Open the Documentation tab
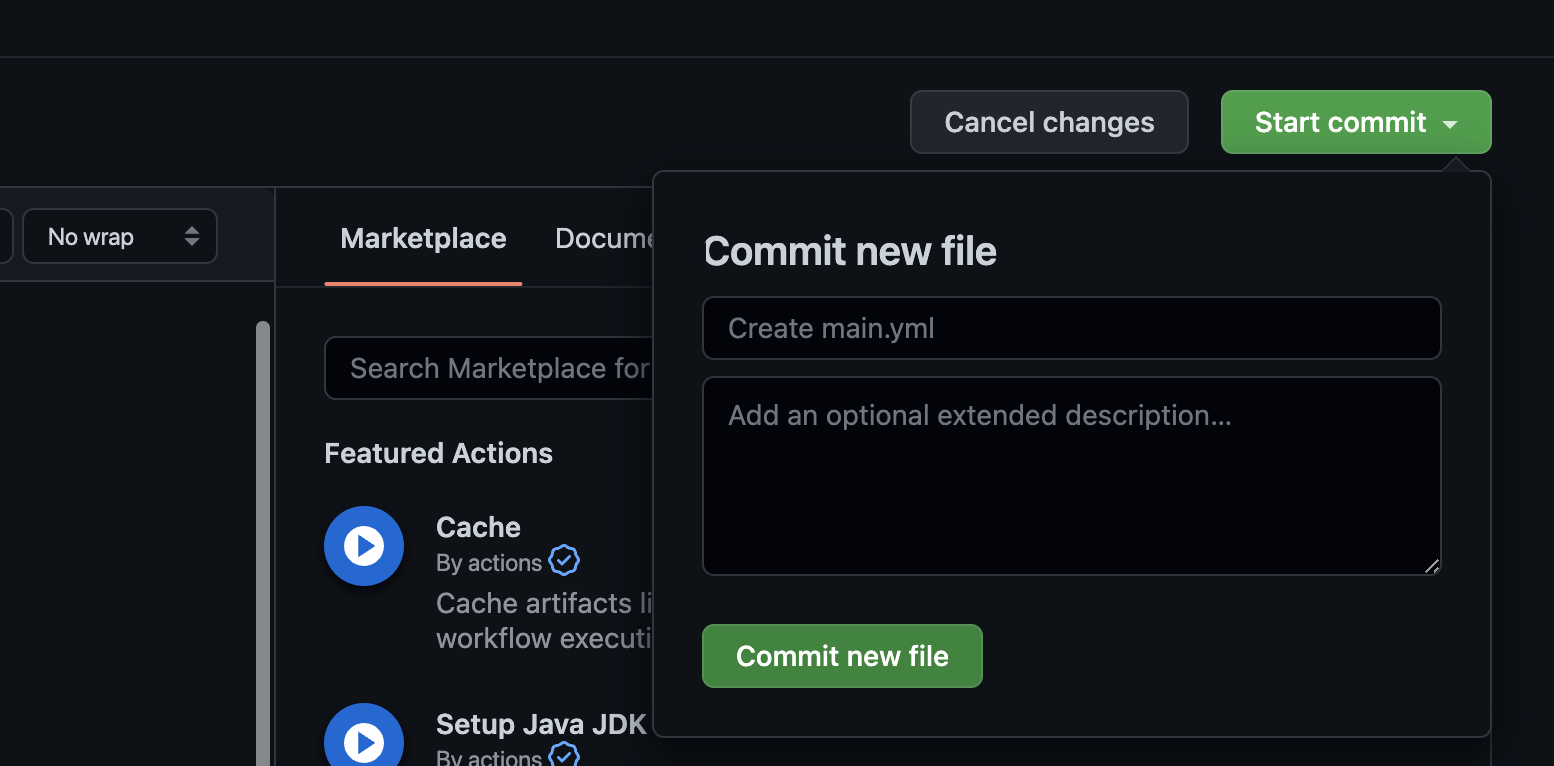The width and height of the screenshot is (1554, 766). click(x=604, y=239)
